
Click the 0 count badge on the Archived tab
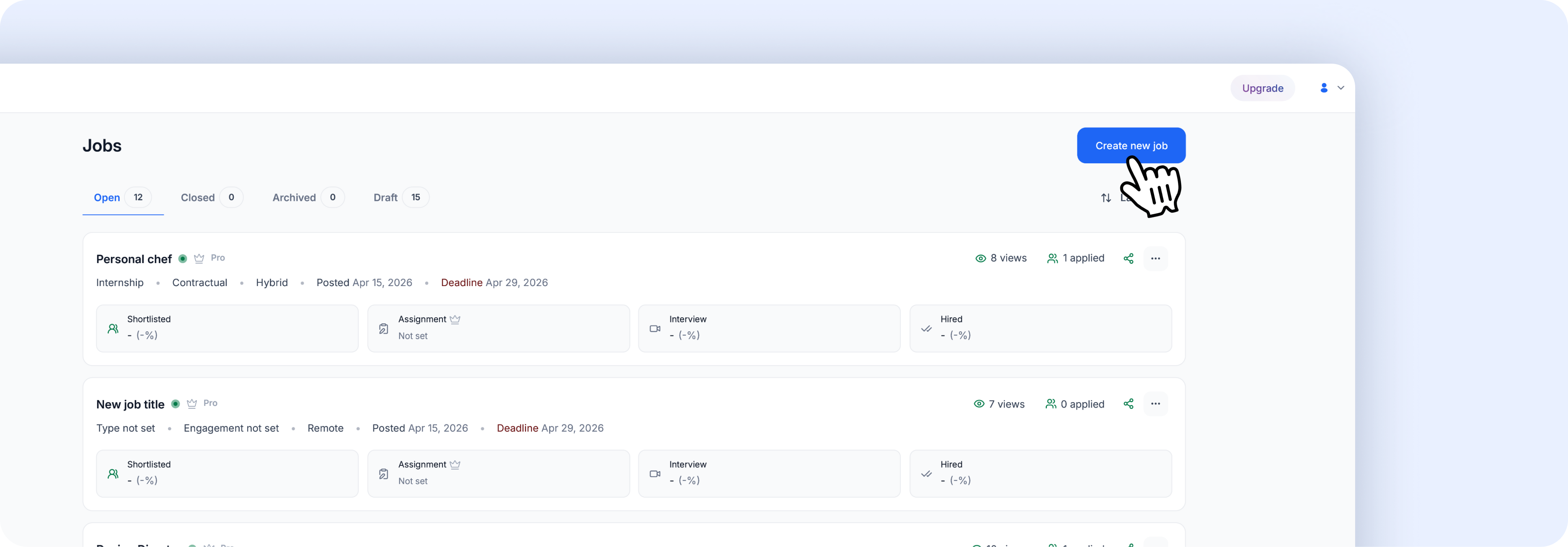point(332,197)
